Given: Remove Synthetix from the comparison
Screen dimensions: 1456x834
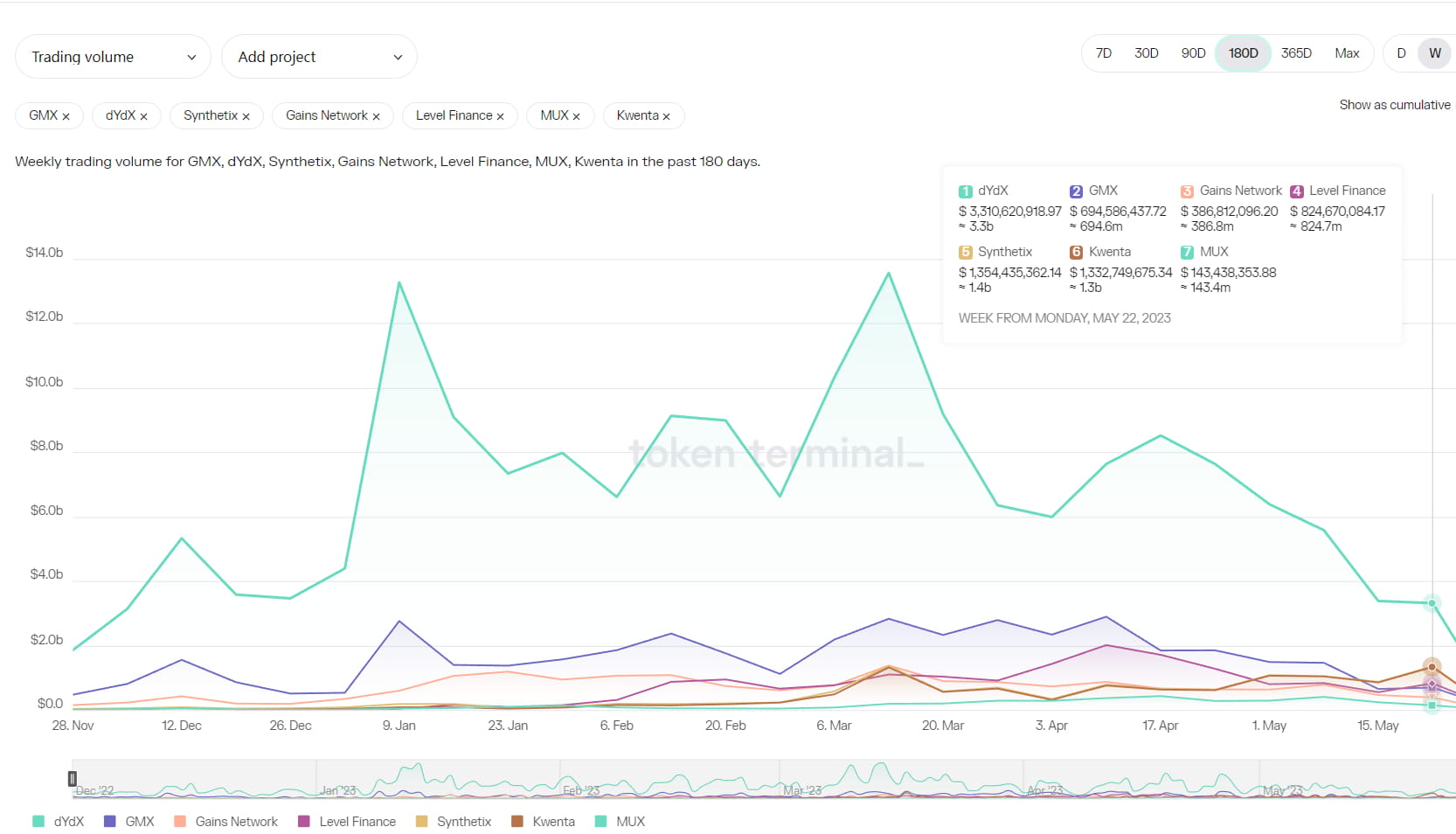Looking at the screenshot, I should coord(246,116).
